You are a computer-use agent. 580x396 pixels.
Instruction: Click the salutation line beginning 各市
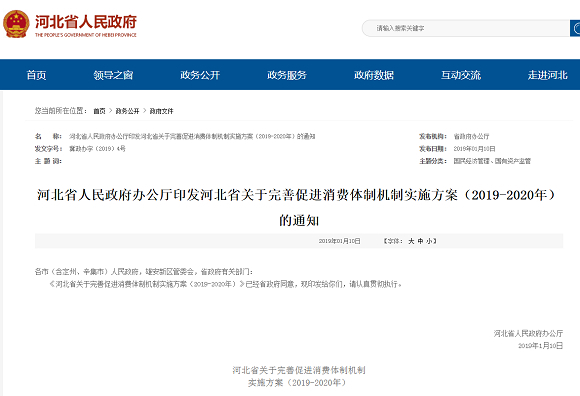144,272
